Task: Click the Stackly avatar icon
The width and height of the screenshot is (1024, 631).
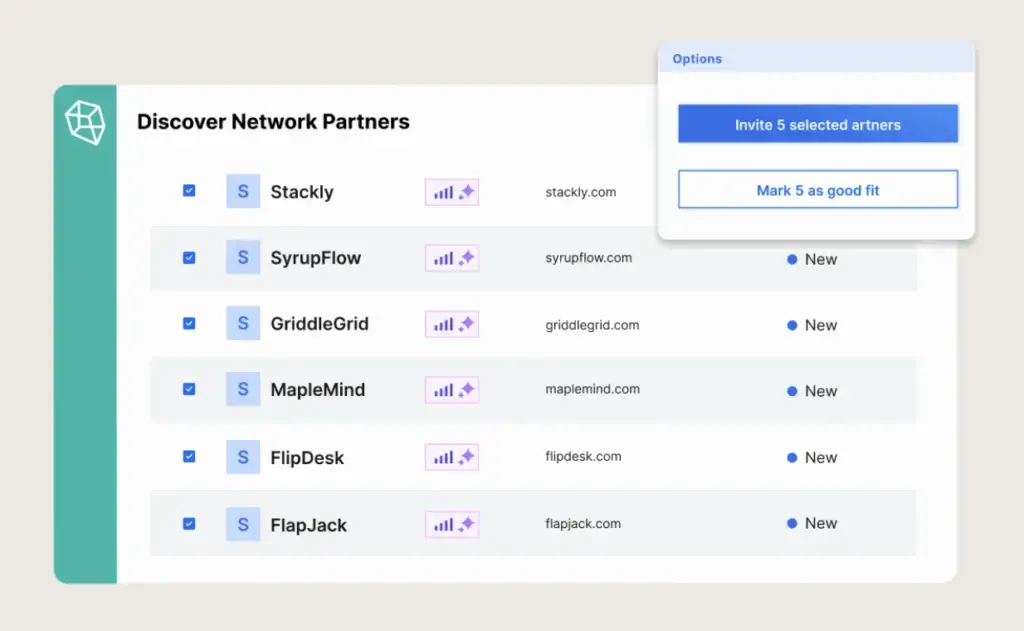Action: (x=243, y=191)
